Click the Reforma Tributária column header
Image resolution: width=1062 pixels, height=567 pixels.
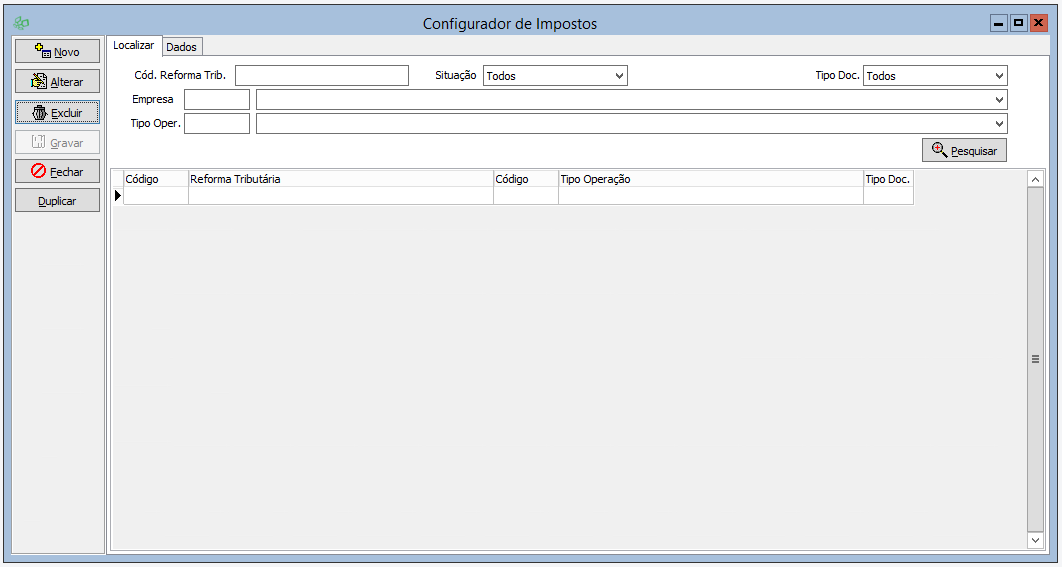340,179
